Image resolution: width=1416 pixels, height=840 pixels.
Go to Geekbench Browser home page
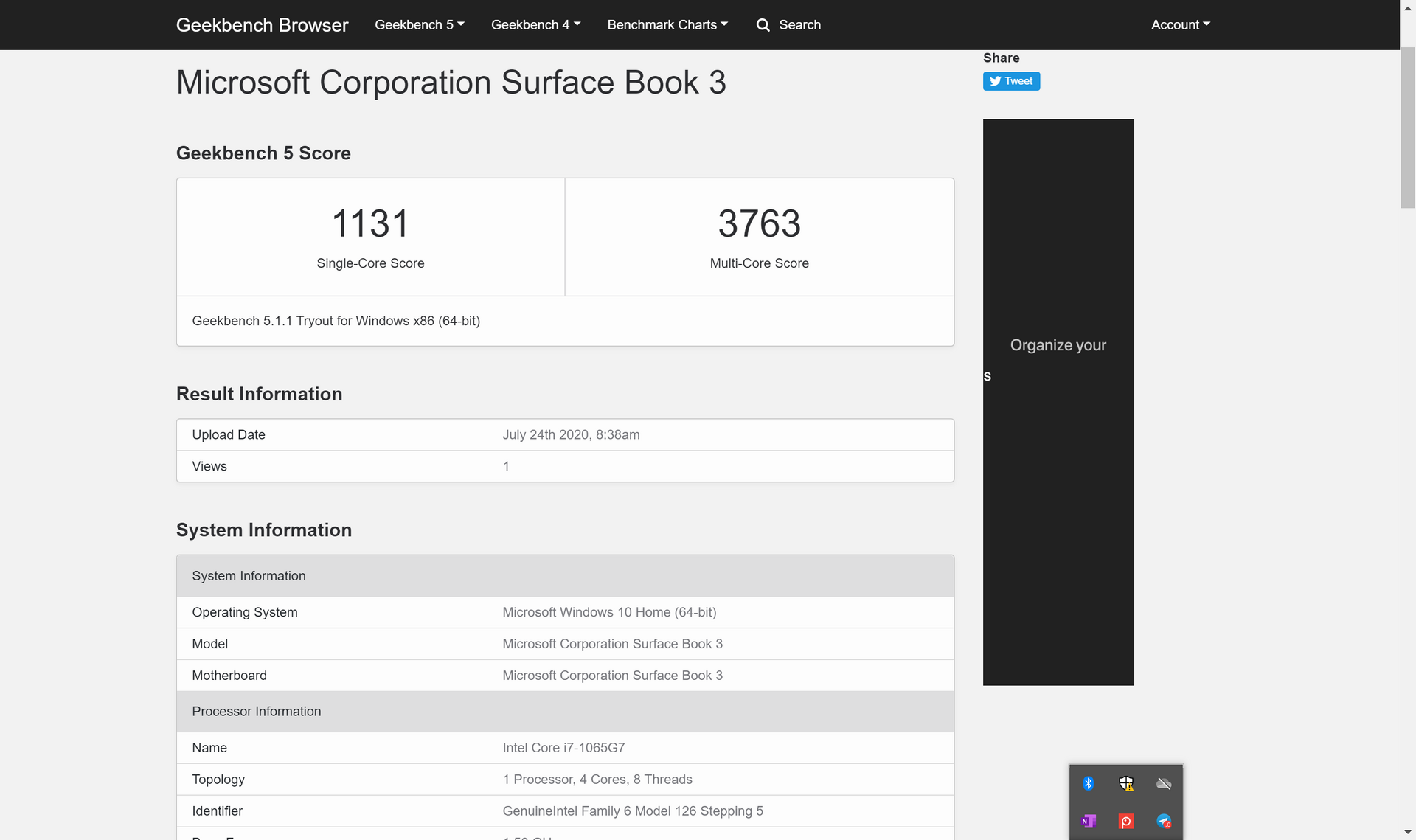pyautogui.click(x=262, y=24)
